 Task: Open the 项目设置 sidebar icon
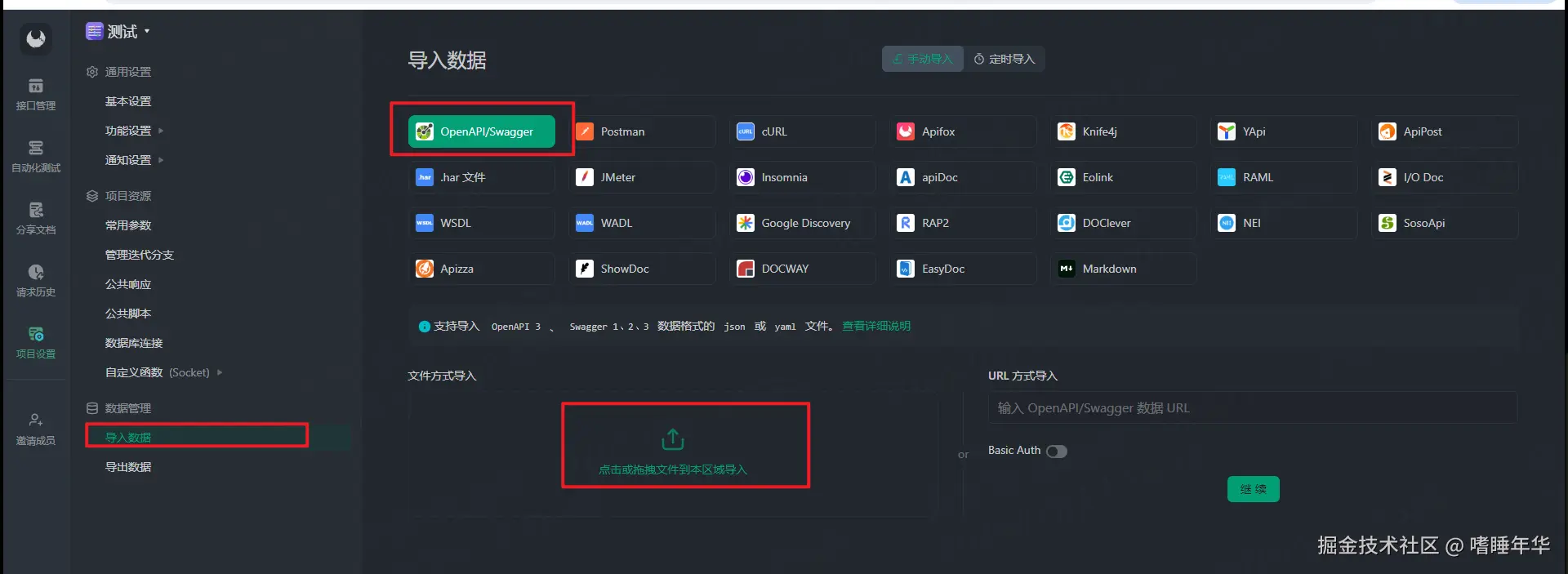(x=36, y=343)
